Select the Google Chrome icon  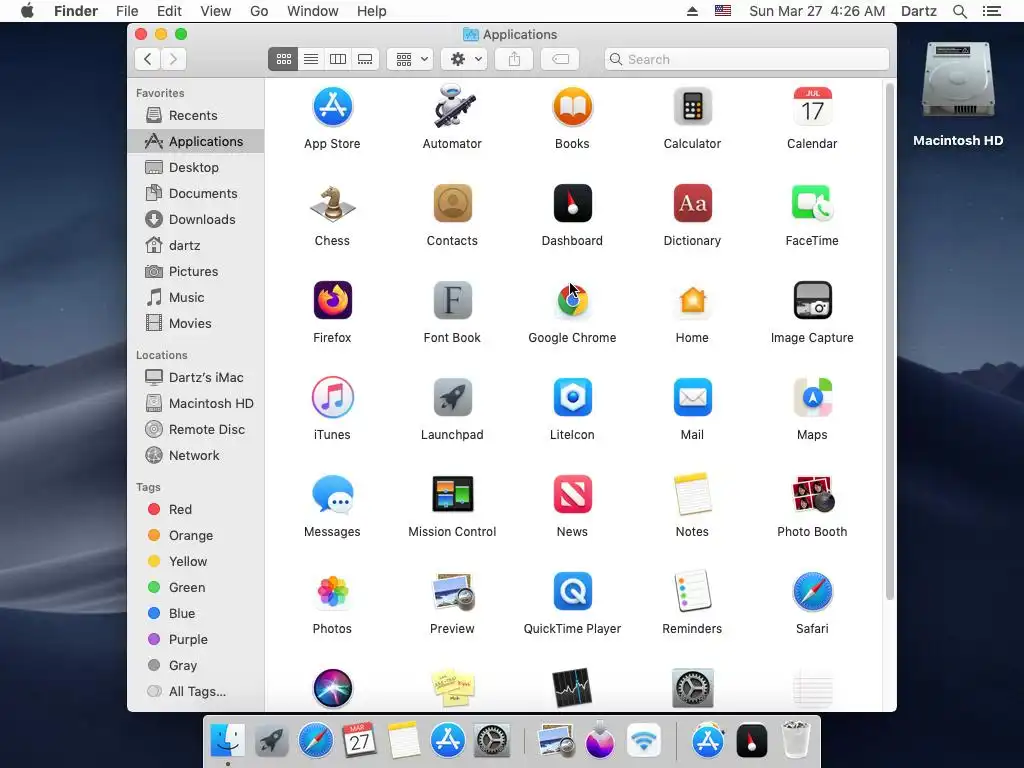click(x=572, y=300)
